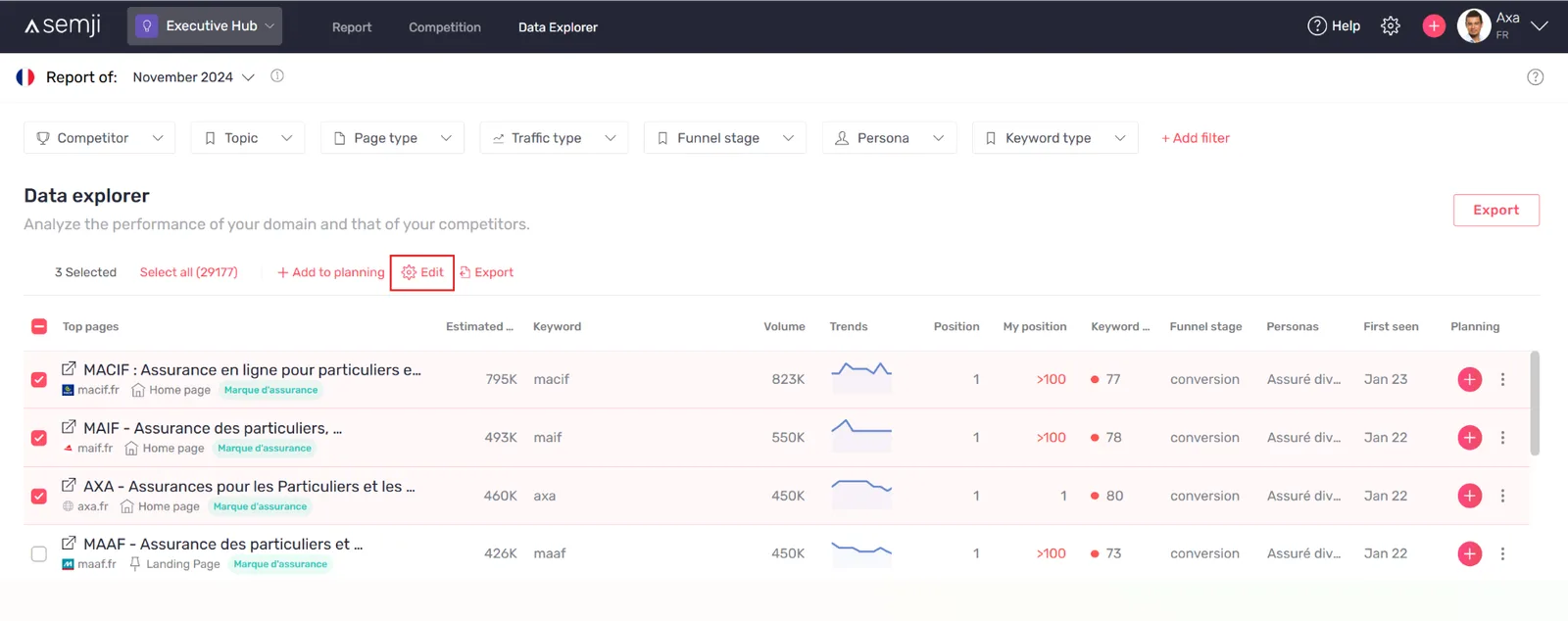Open MAAF page external link icon
The image size is (1568, 621).
pos(69,544)
